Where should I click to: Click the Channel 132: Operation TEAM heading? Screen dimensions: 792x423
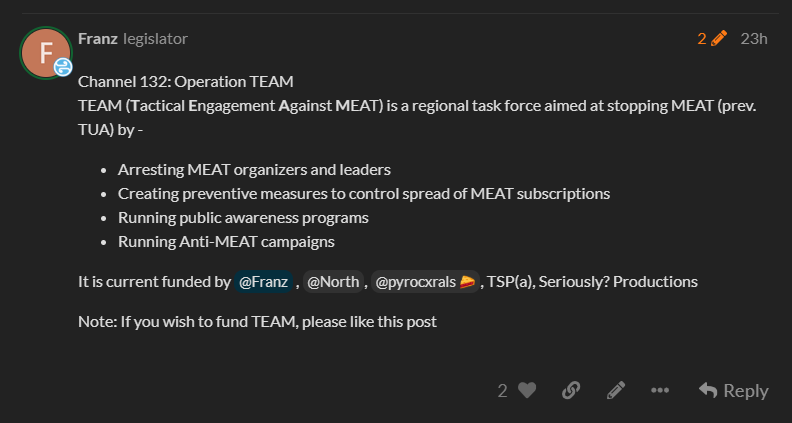tap(186, 82)
